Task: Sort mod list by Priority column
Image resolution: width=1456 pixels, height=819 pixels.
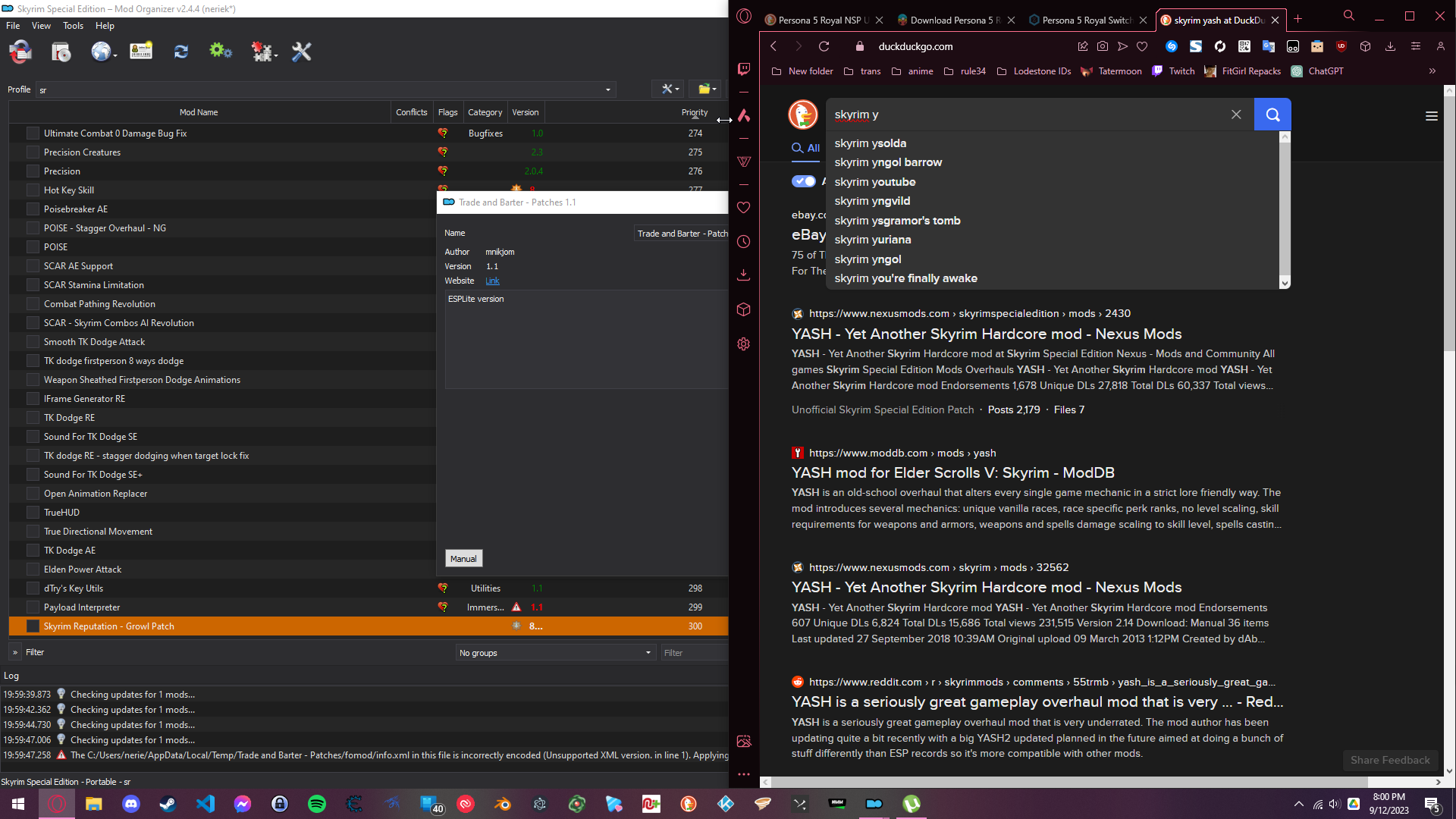Action: (694, 112)
